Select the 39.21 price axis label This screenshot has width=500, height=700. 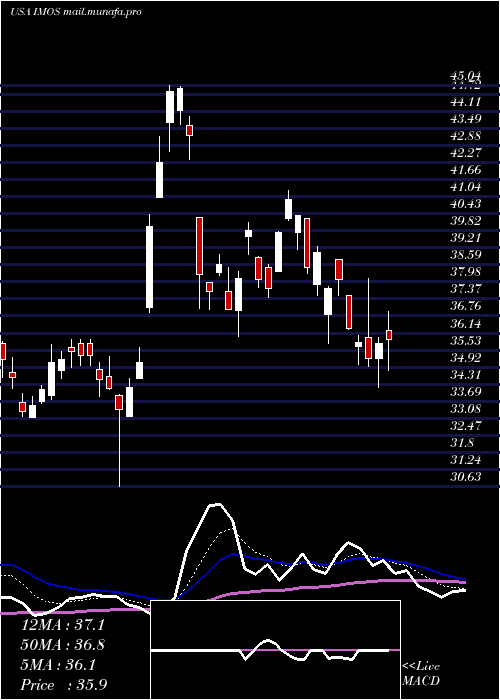pos(465,238)
